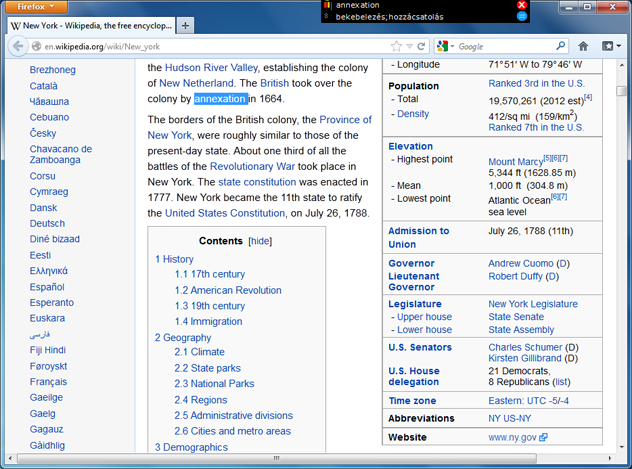Open the Robert Duffy link
632x469 pixels.
(516, 276)
